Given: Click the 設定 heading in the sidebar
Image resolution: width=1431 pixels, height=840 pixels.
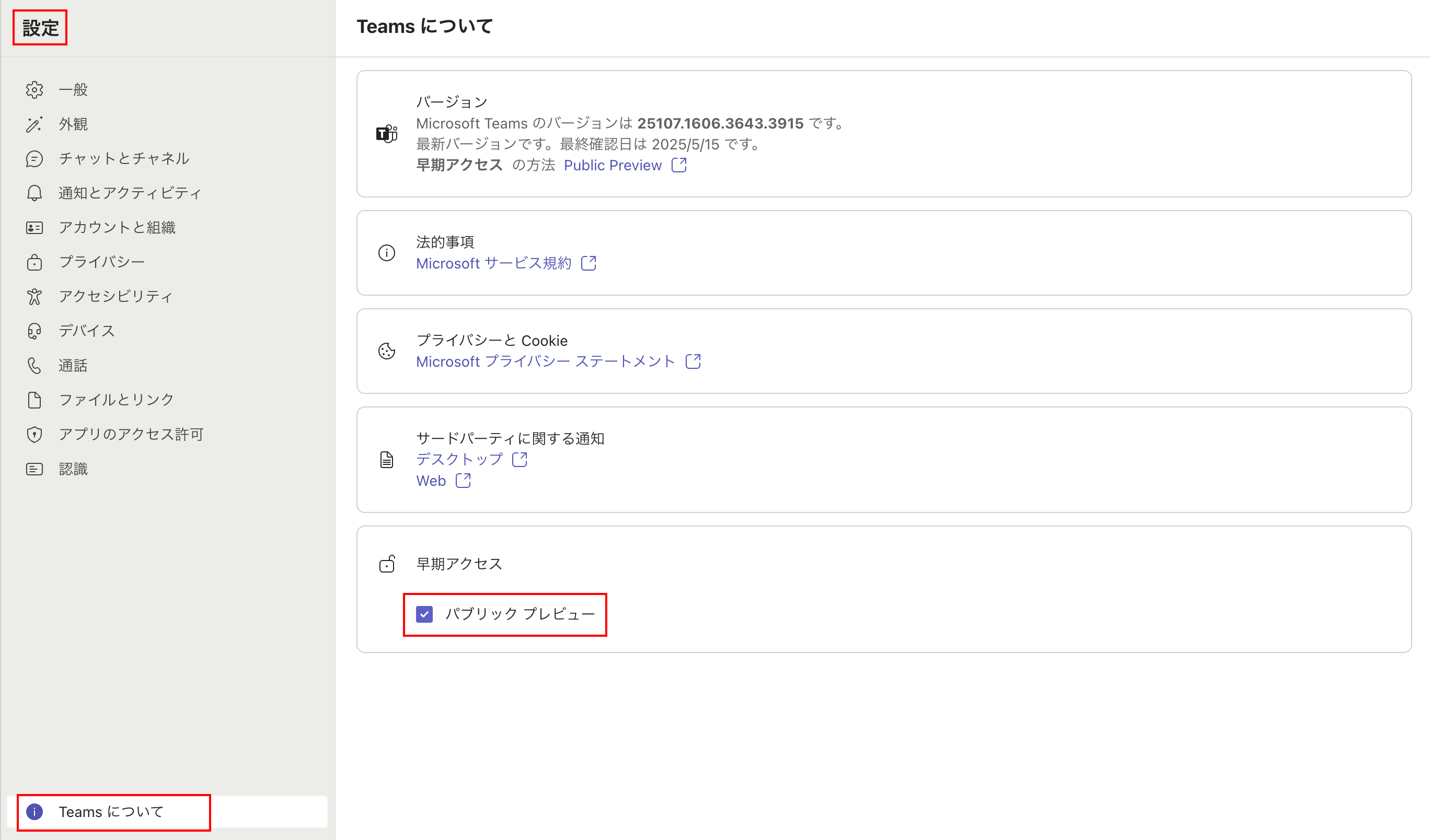Looking at the screenshot, I should pyautogui.click(x=40, y=28).
